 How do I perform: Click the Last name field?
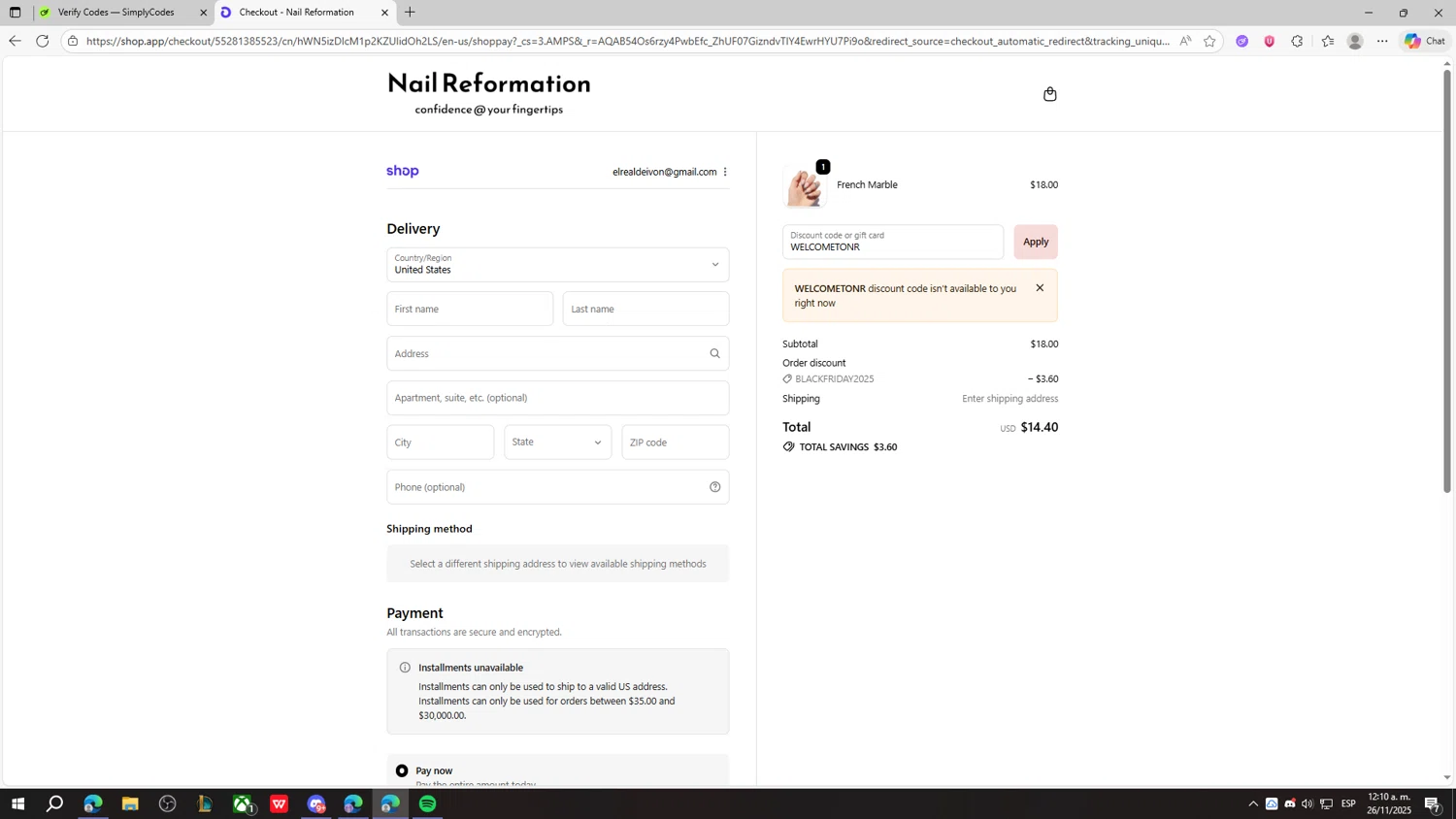[x=645, y=309]
